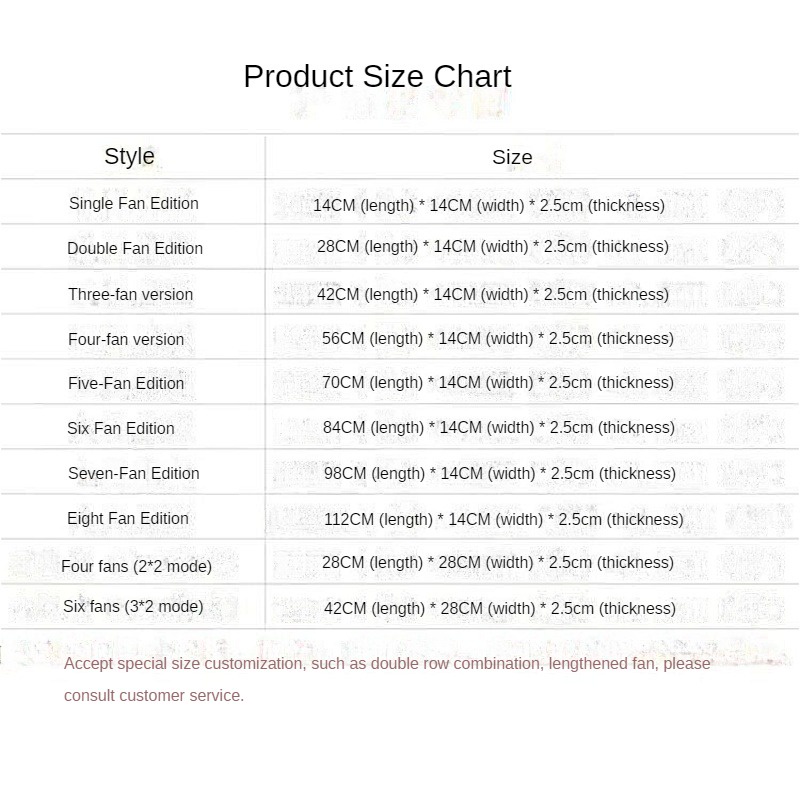Select the Five-Fan Edition label
800x800 pixels.
point(126,383)
